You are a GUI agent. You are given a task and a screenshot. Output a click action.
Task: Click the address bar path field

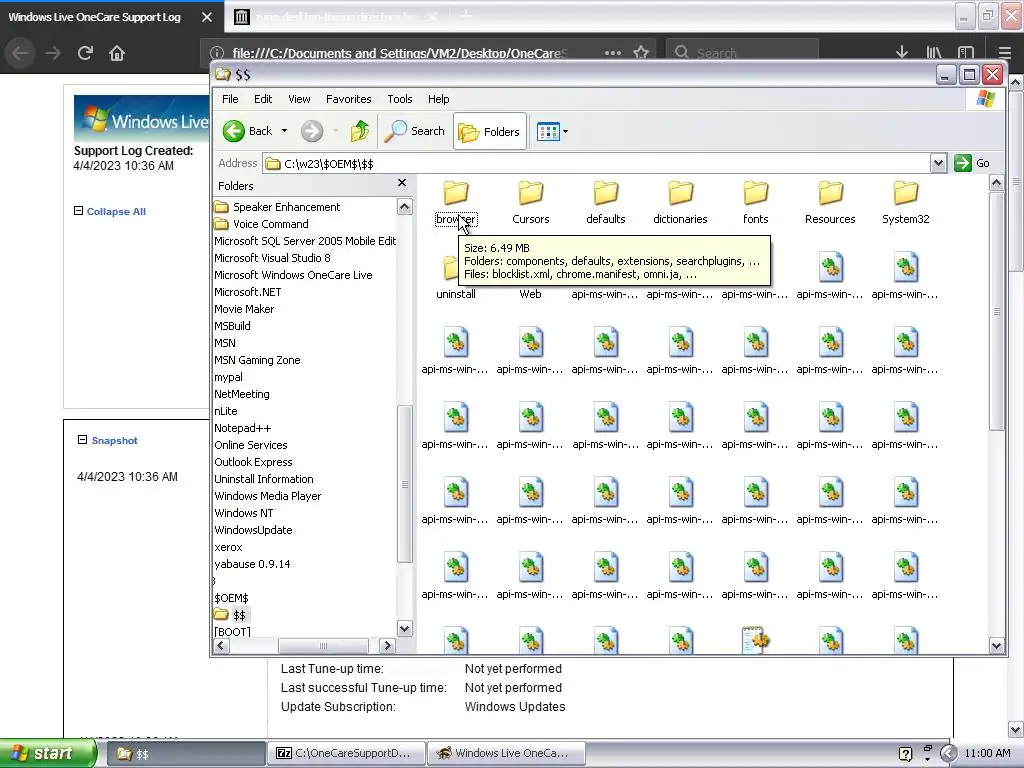coord(597,163)
